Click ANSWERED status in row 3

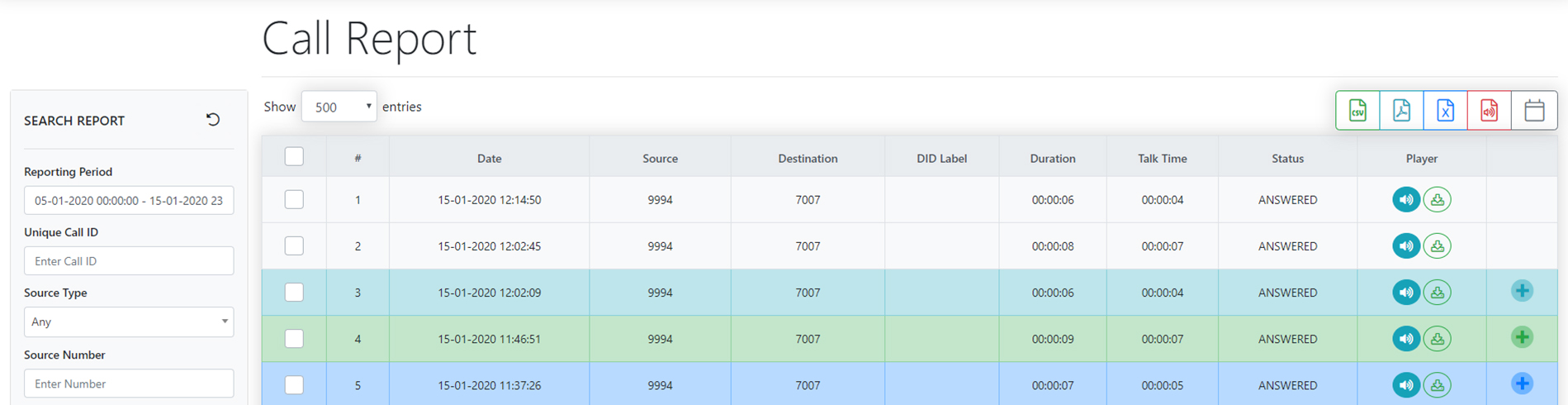[1287, 293]
